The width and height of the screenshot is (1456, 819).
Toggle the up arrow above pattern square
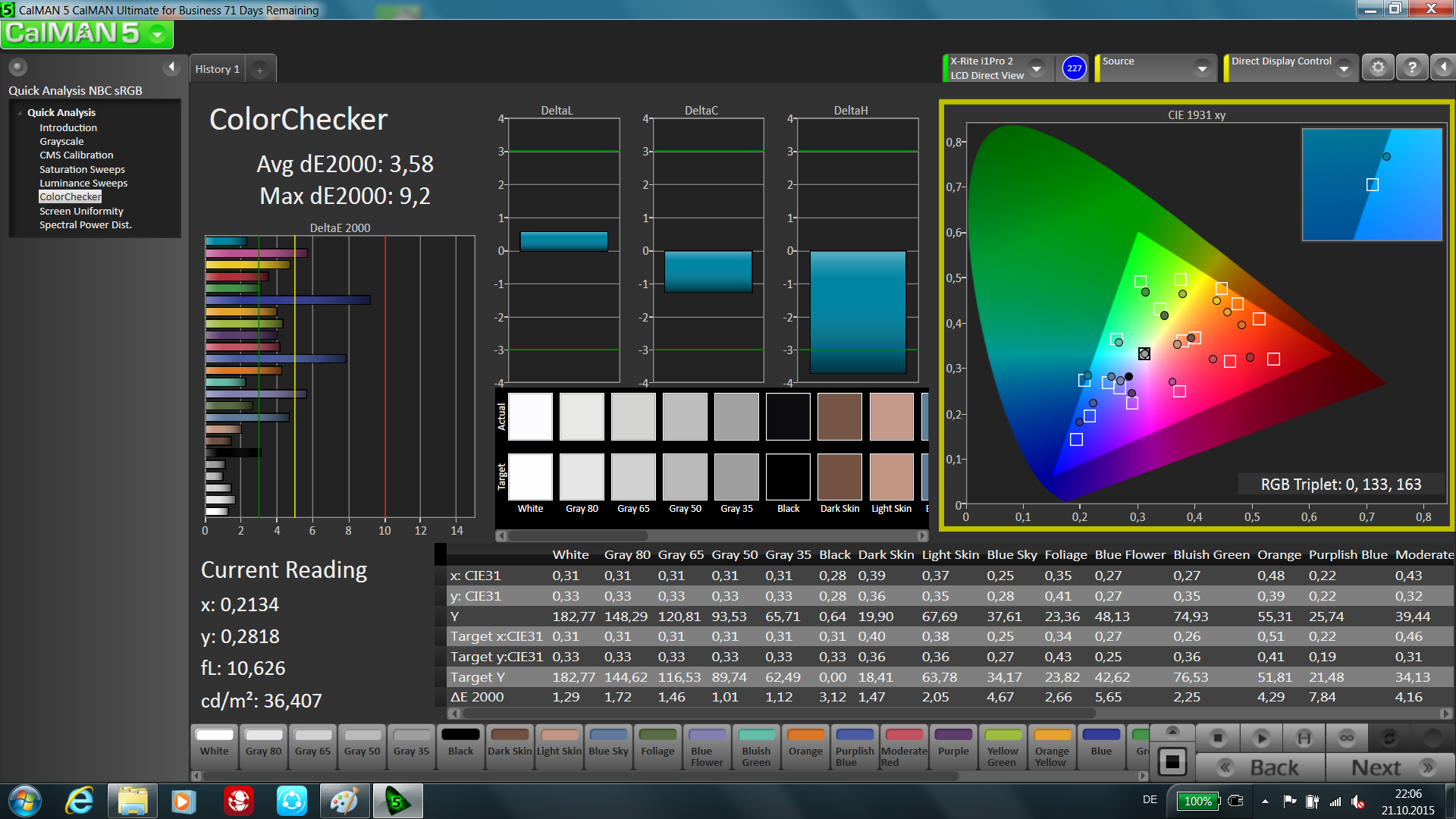pos(1172,732)
